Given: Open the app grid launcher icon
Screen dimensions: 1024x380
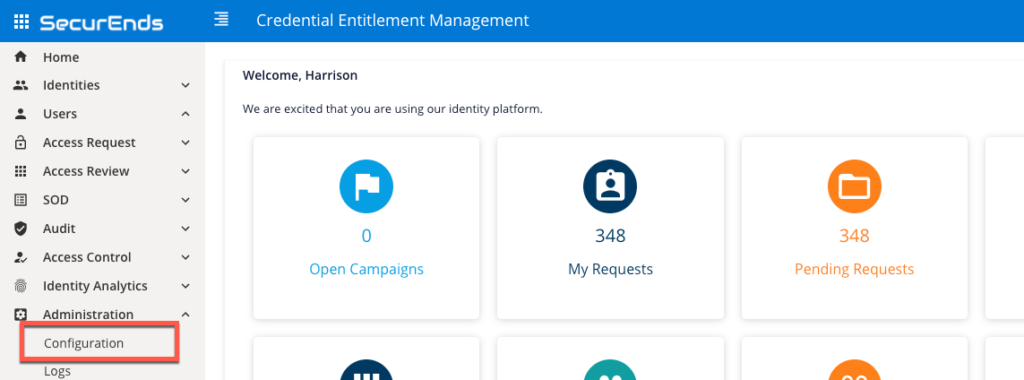Looking at the screenshot, I should coord(22,22).
